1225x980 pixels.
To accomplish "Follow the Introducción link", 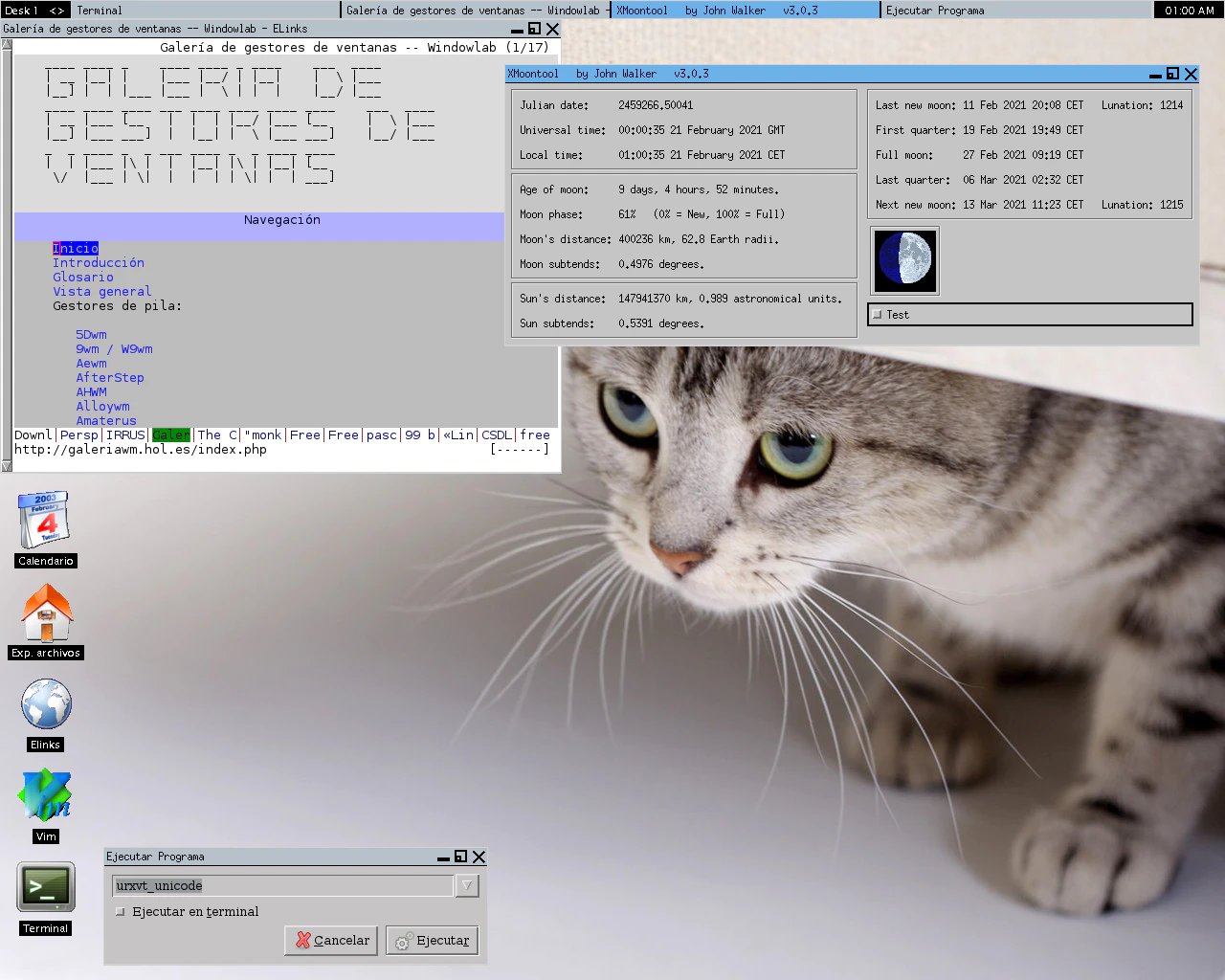I will (99, 263).
